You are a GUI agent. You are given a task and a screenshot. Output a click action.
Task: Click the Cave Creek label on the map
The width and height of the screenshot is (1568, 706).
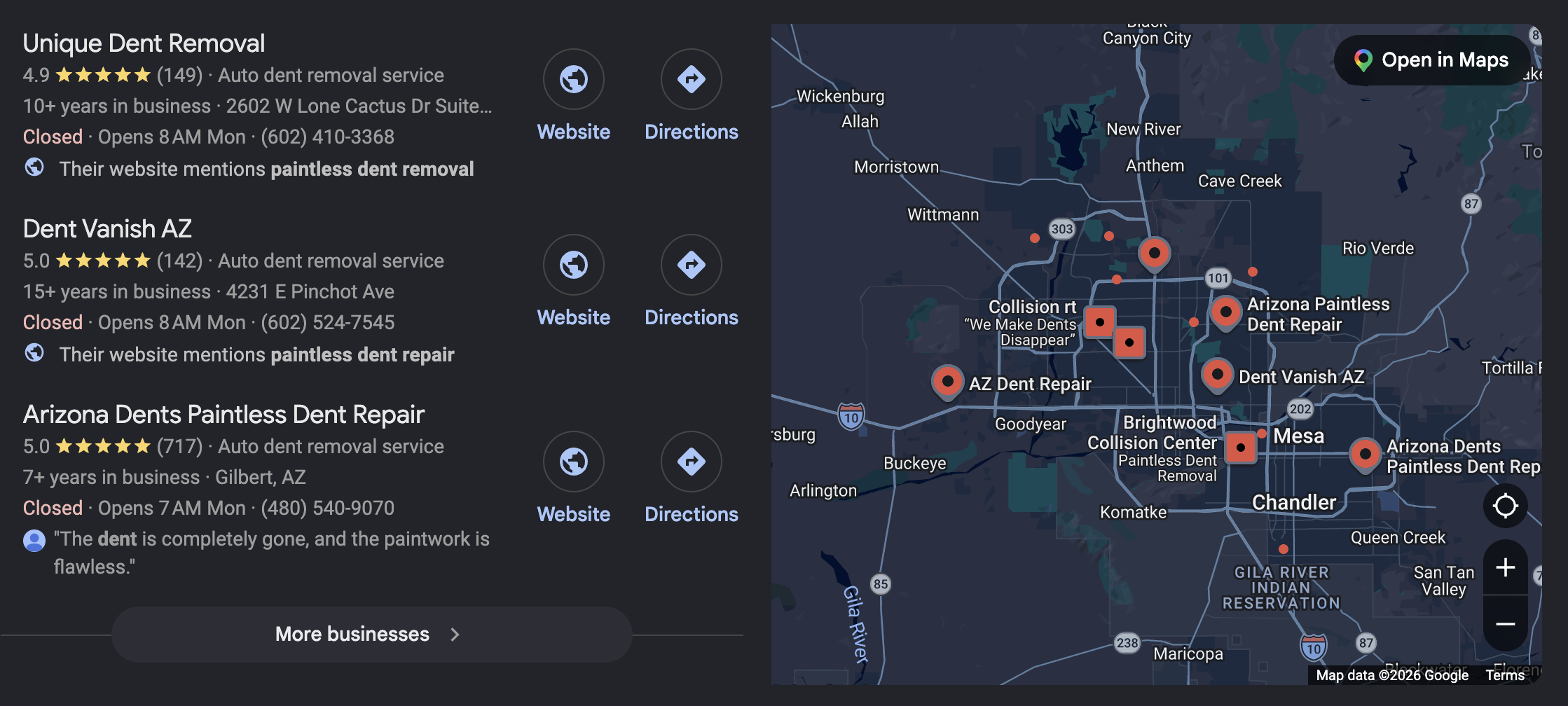1240,181
